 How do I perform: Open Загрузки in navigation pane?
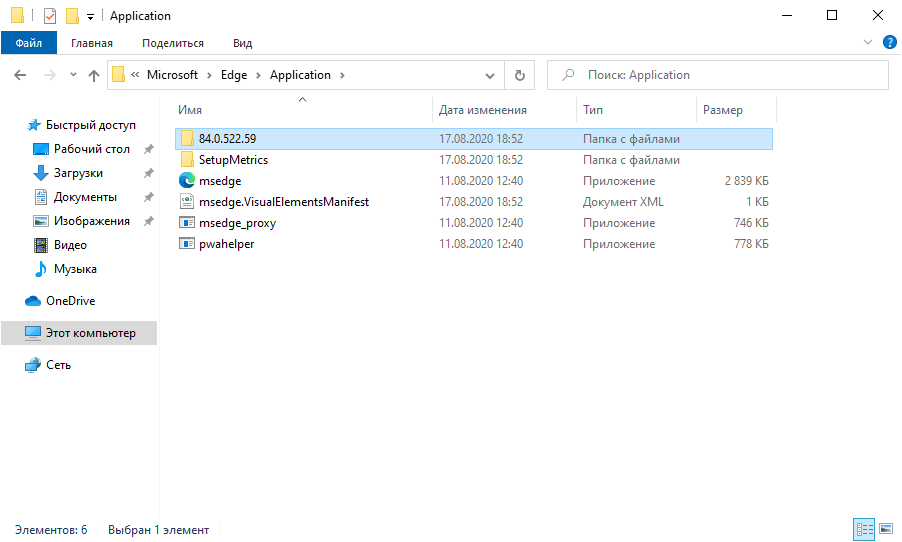click(x=78, y=173)
